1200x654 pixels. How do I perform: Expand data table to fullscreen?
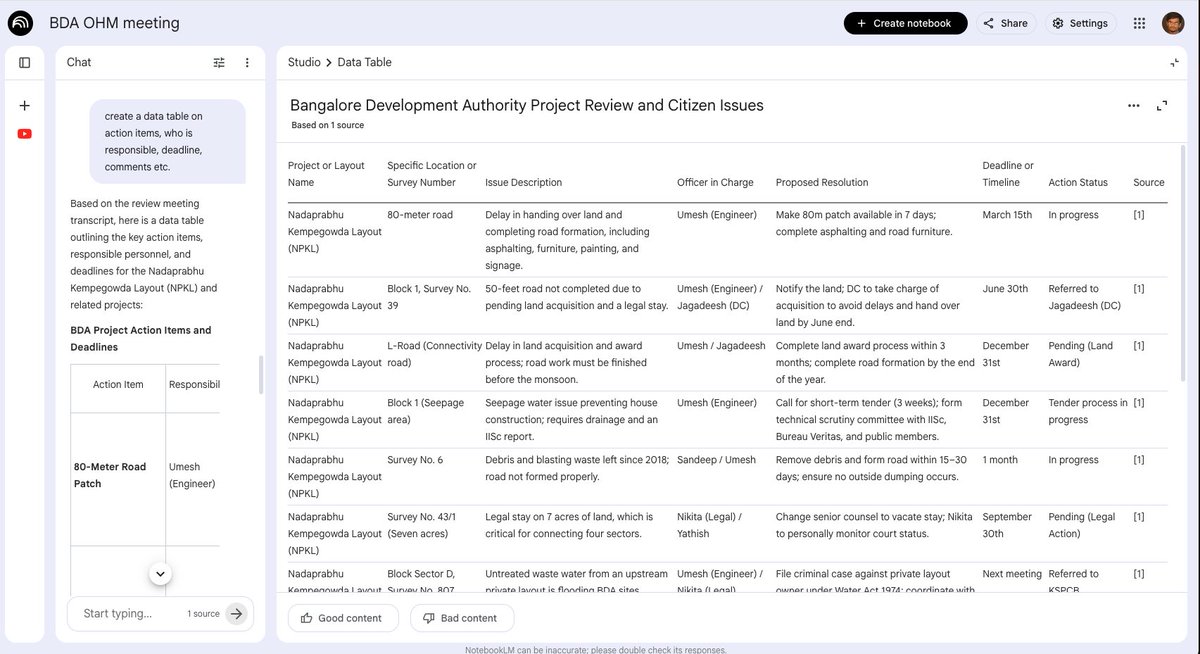coord(1162,105)
